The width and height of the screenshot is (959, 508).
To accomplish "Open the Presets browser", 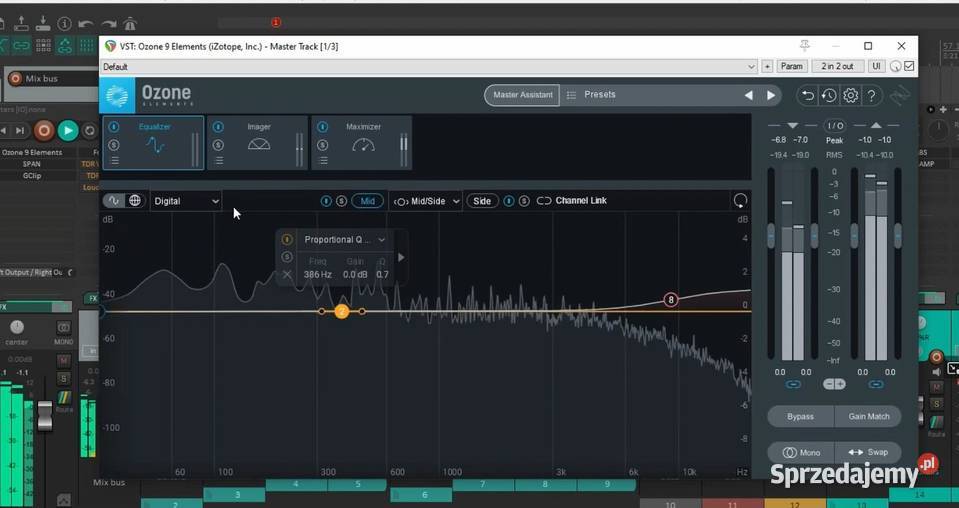I will [599, 95].
